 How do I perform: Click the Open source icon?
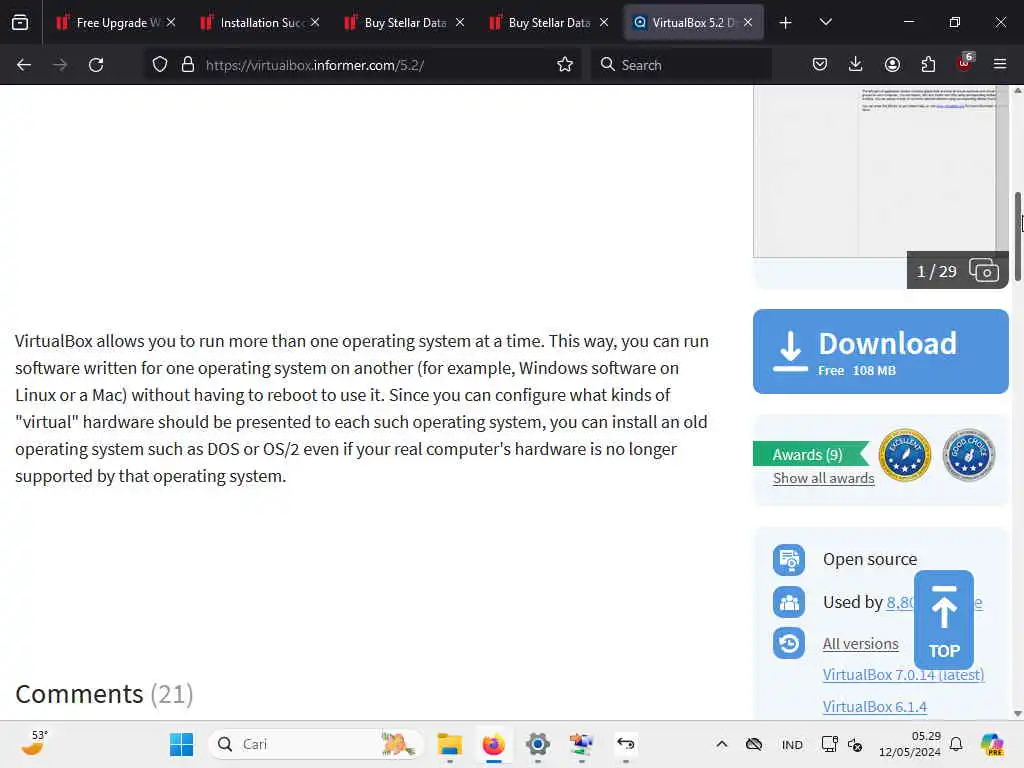(789, 560)
